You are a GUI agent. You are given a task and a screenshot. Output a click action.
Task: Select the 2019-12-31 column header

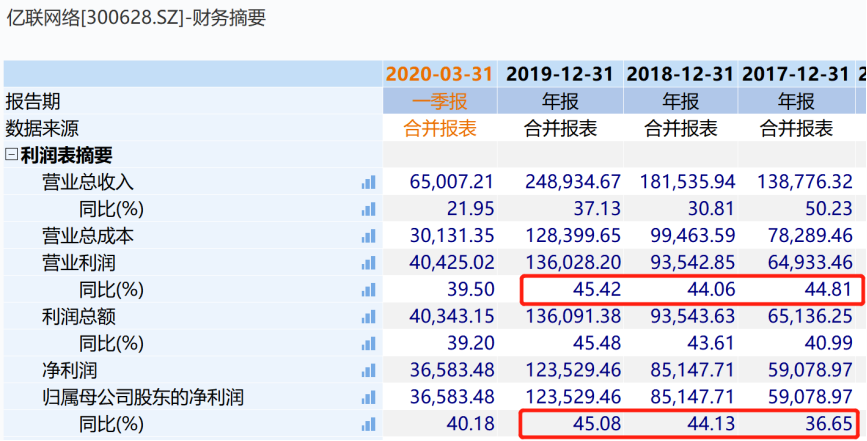560,74
